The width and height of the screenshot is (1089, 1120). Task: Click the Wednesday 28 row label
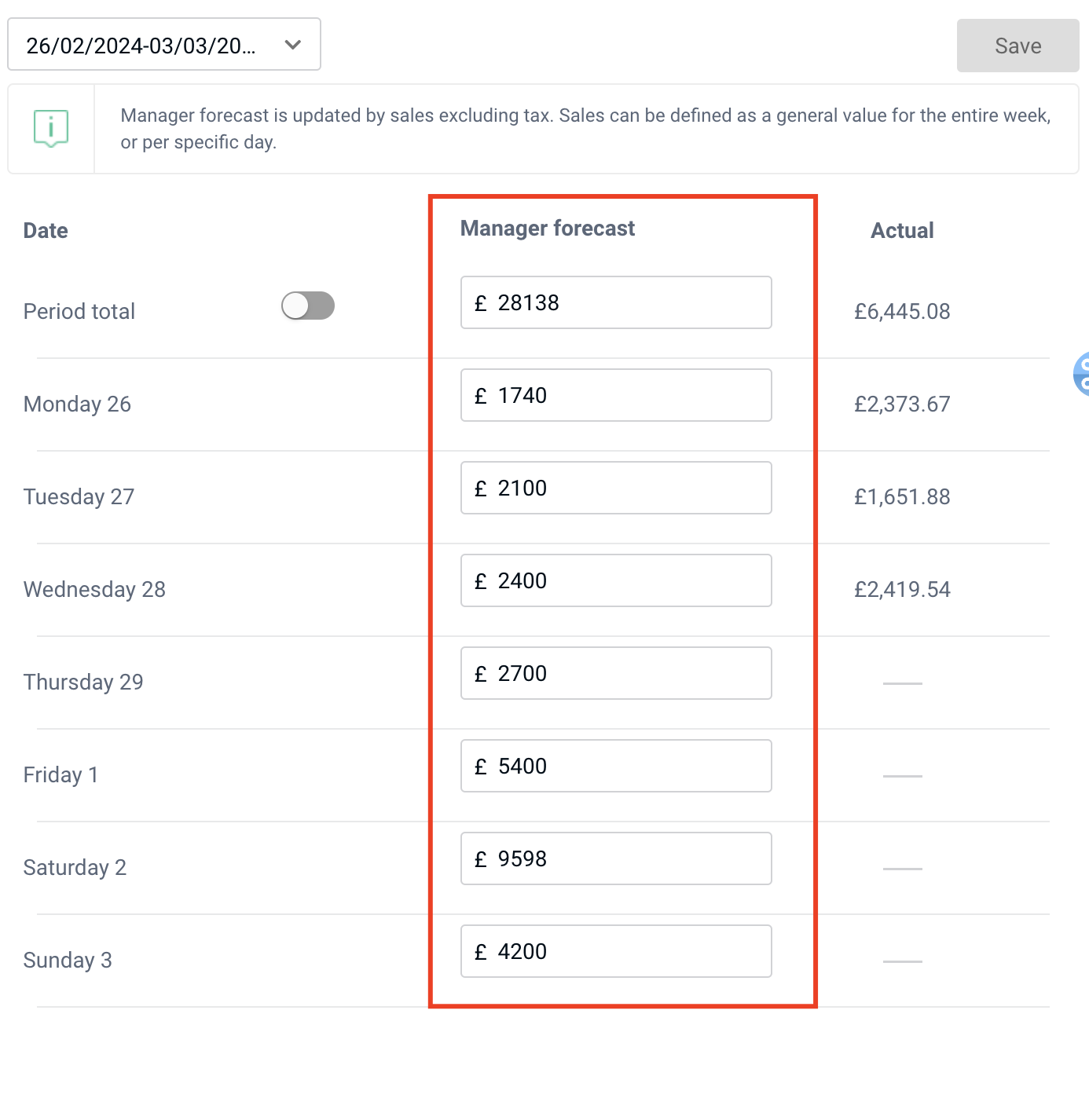[x=94, y=590]
